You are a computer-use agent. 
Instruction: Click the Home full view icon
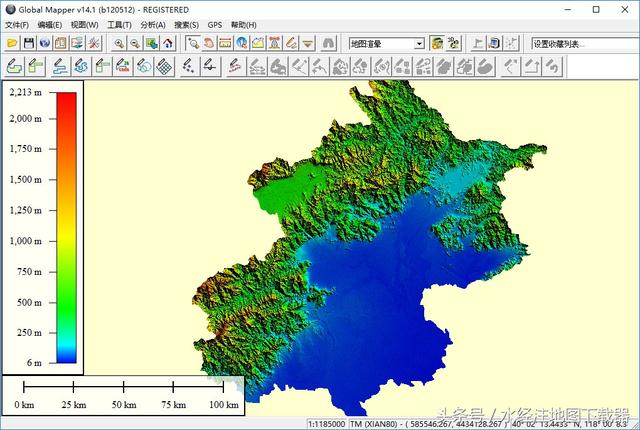click(x=168, y=43)
